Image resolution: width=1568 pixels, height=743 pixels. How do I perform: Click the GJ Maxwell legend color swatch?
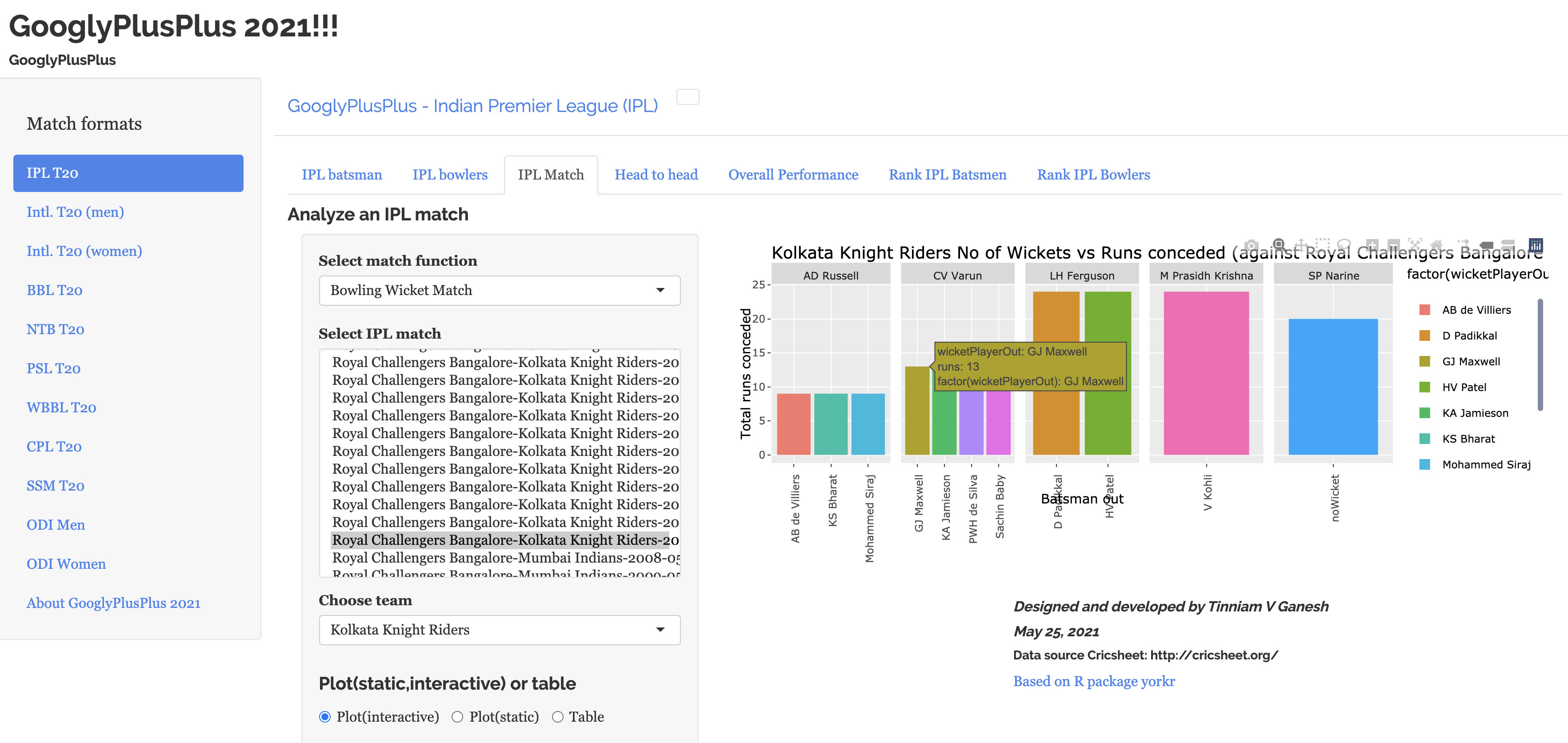1424,361
